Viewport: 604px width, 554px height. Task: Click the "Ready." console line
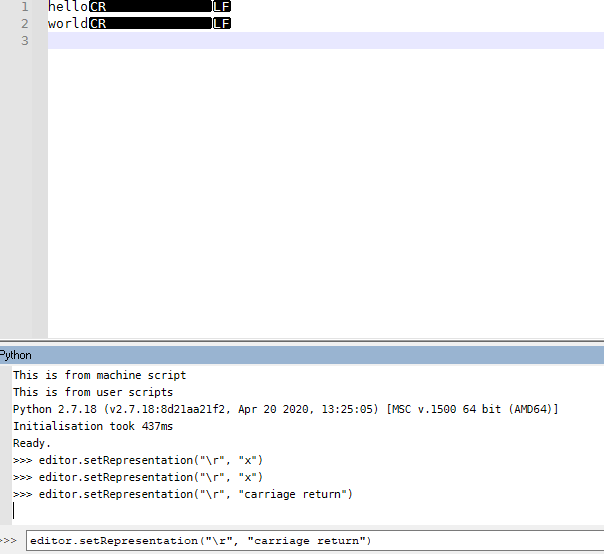tap(32, 443)
